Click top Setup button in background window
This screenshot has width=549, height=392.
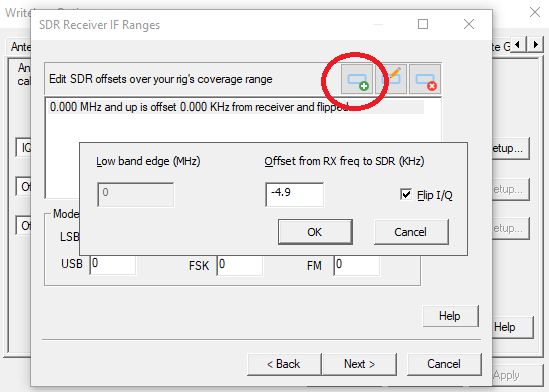[510, 148]
